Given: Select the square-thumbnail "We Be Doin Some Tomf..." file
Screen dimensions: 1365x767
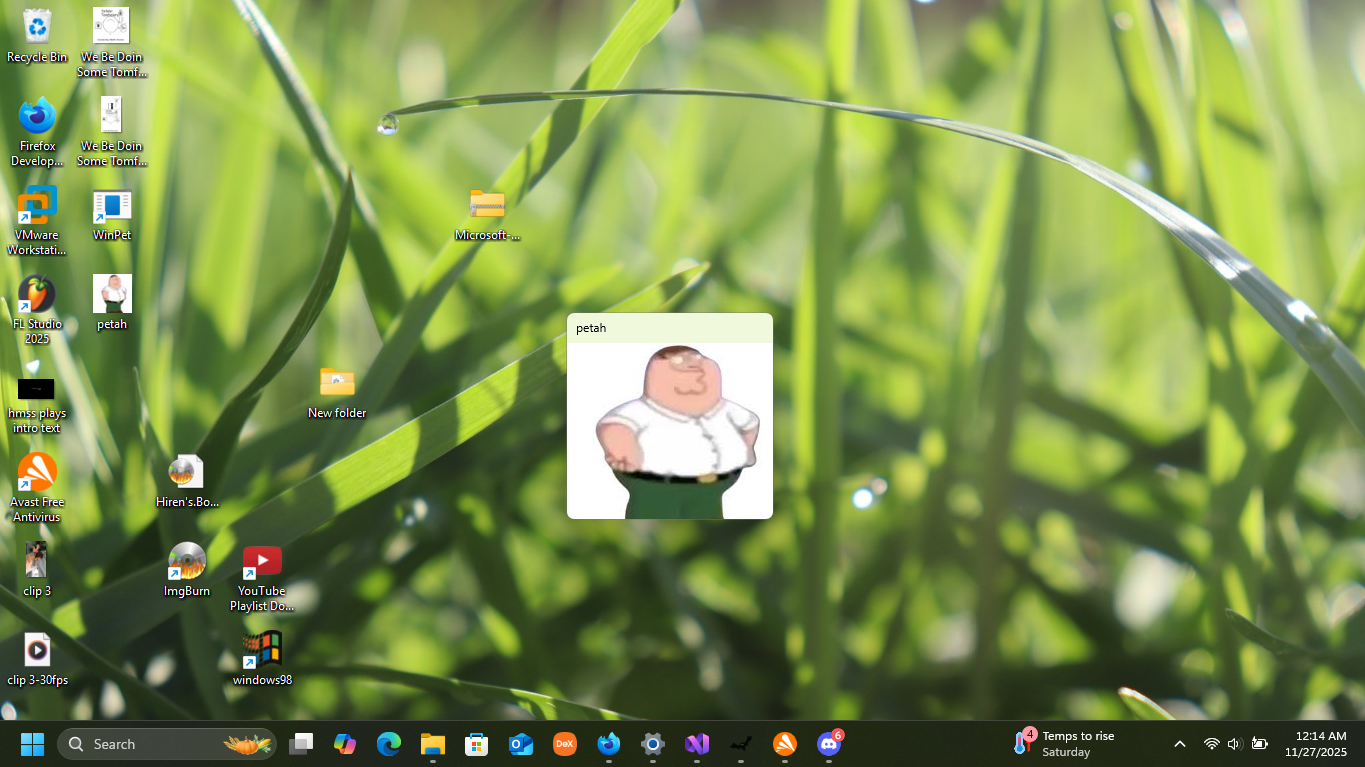Looking at the screenshot, I should pyautogui.click(x=111, y=42).
